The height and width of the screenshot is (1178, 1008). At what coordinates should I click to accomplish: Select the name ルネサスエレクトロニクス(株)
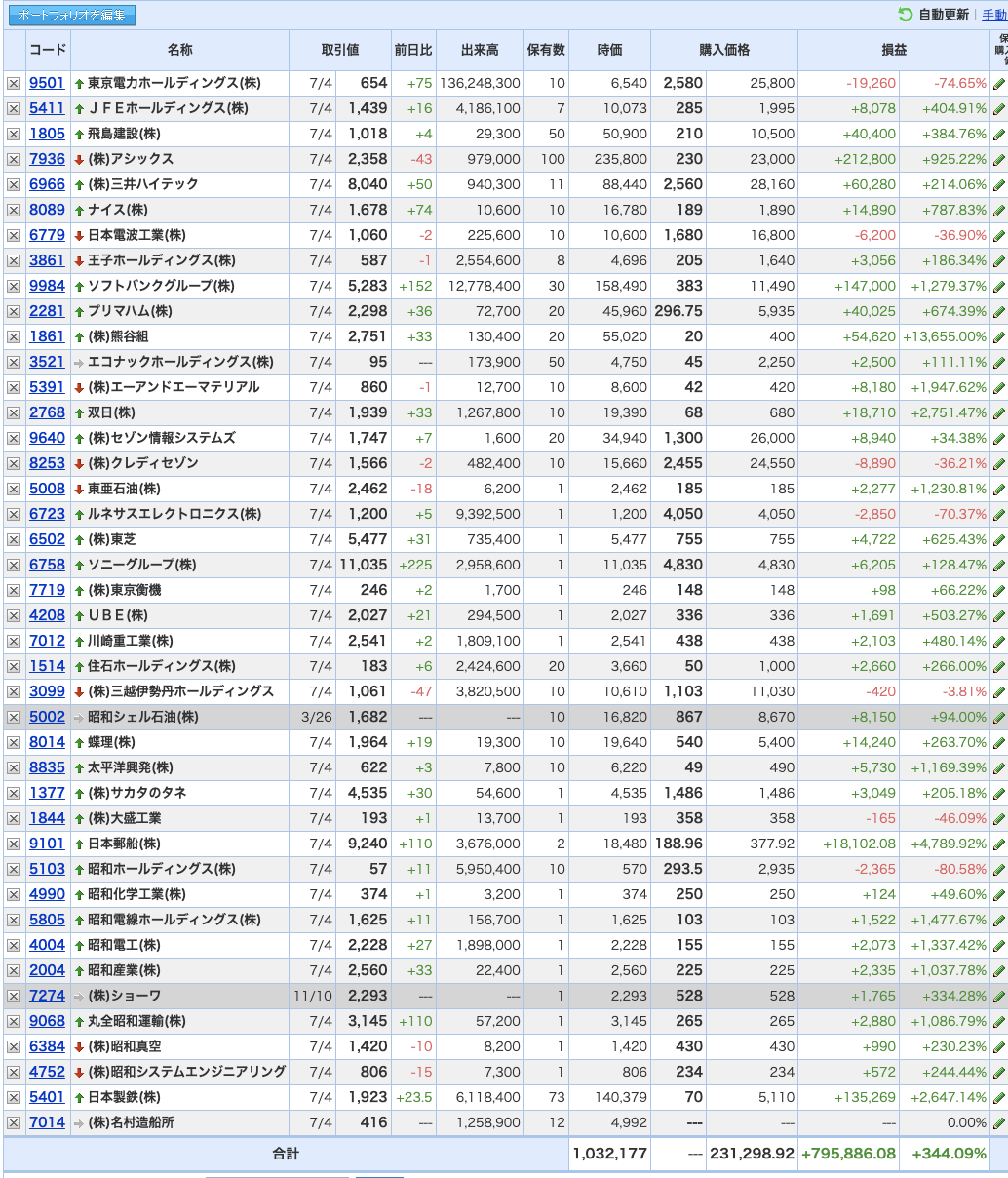tap(174, 514)
